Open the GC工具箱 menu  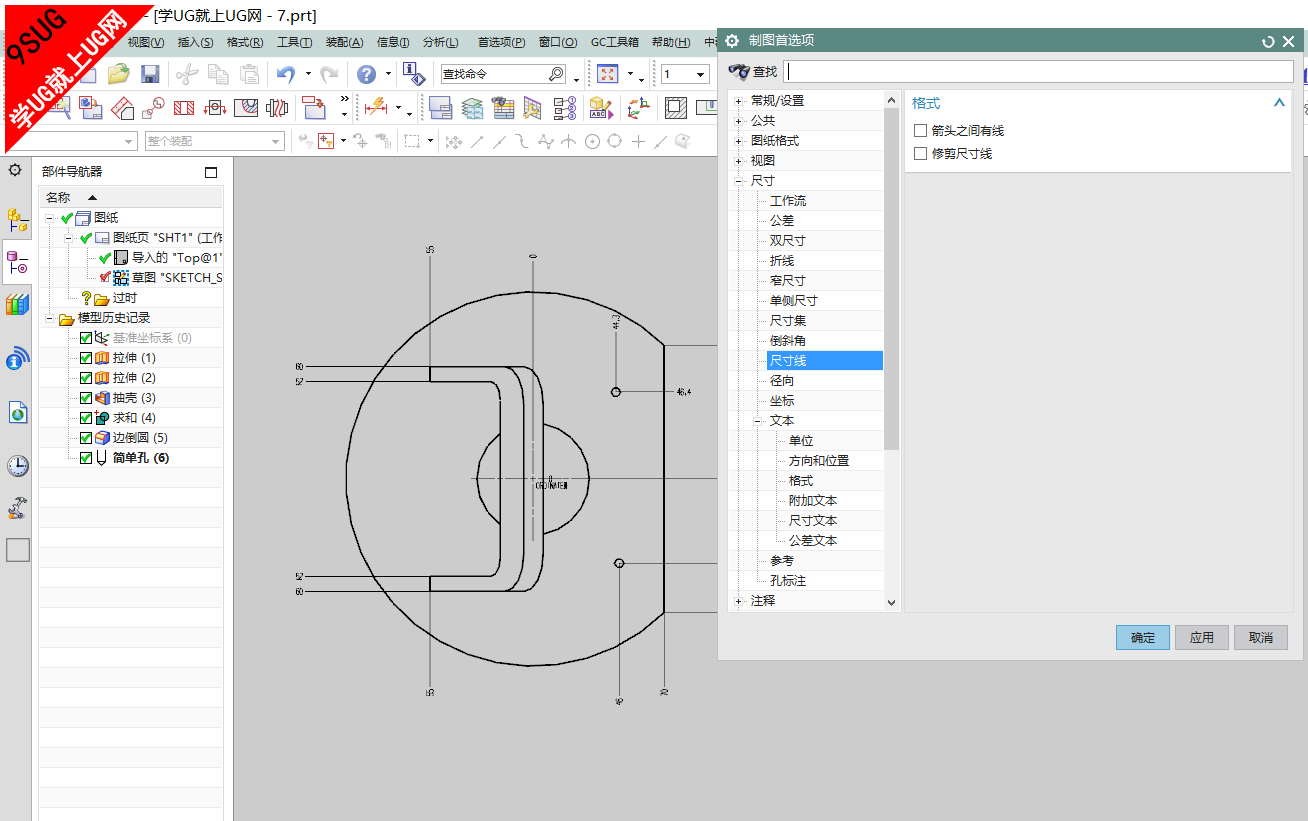(x=614, y=42)
